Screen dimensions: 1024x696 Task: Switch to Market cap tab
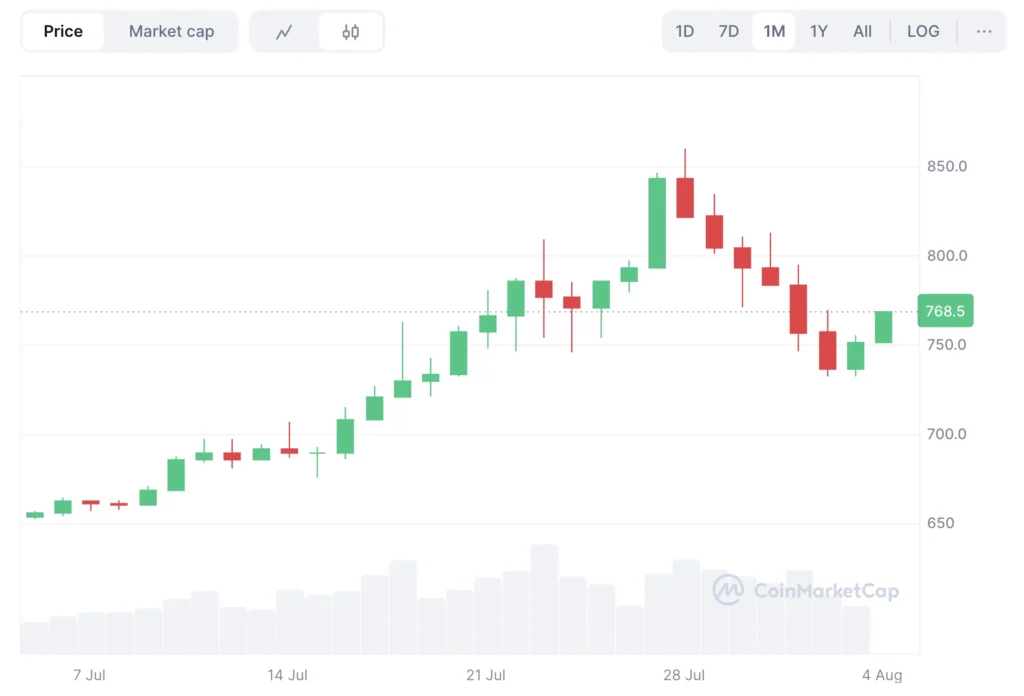(171, 32)
